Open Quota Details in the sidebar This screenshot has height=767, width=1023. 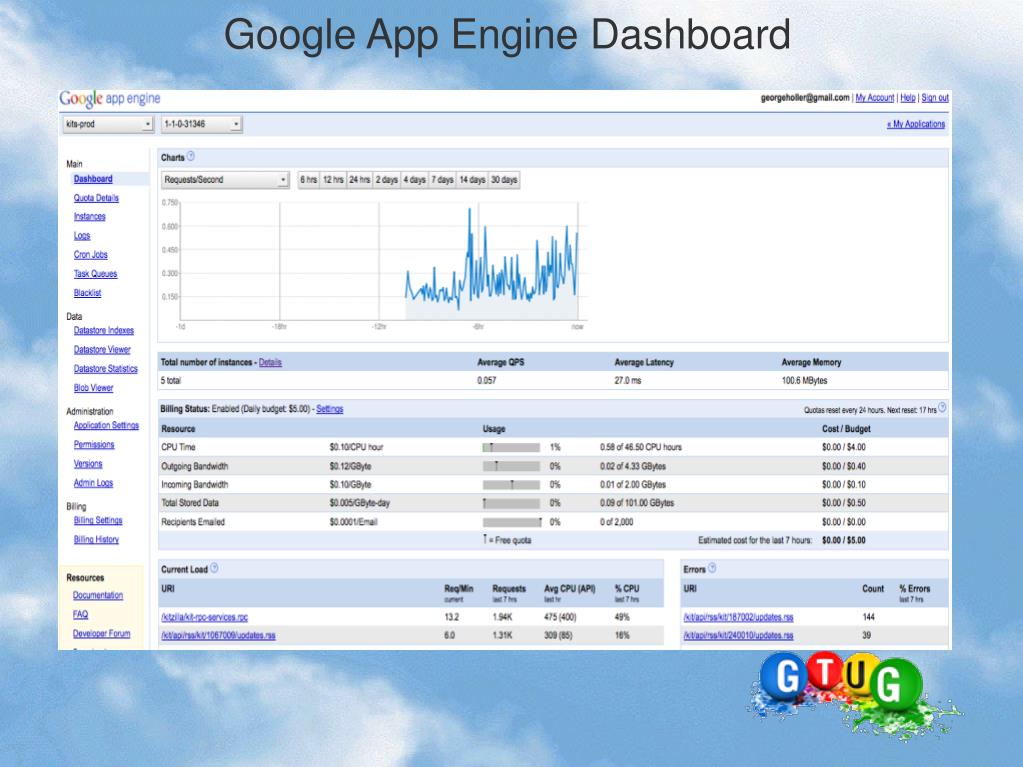pyautogui.click(x=96, y=198)
